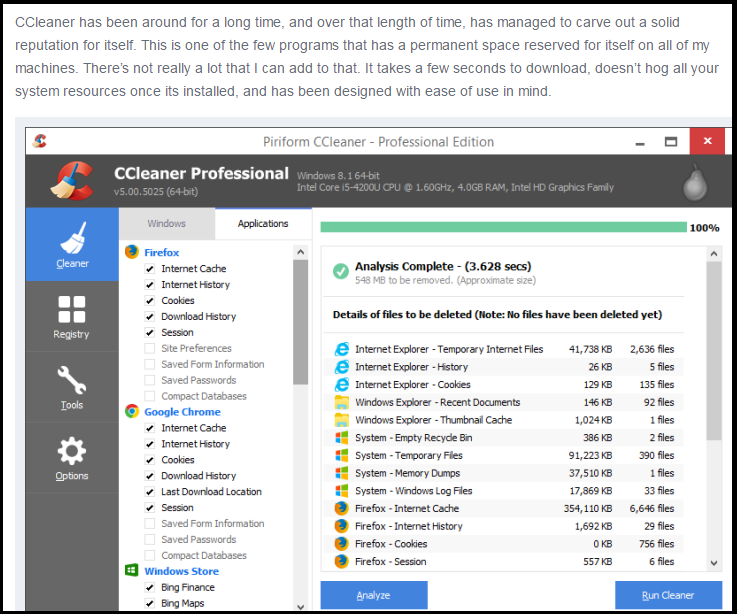Click Internet Explorer icon beside Cookies row
This screenshot has height=614, width=737.
[x=342, y=385]
